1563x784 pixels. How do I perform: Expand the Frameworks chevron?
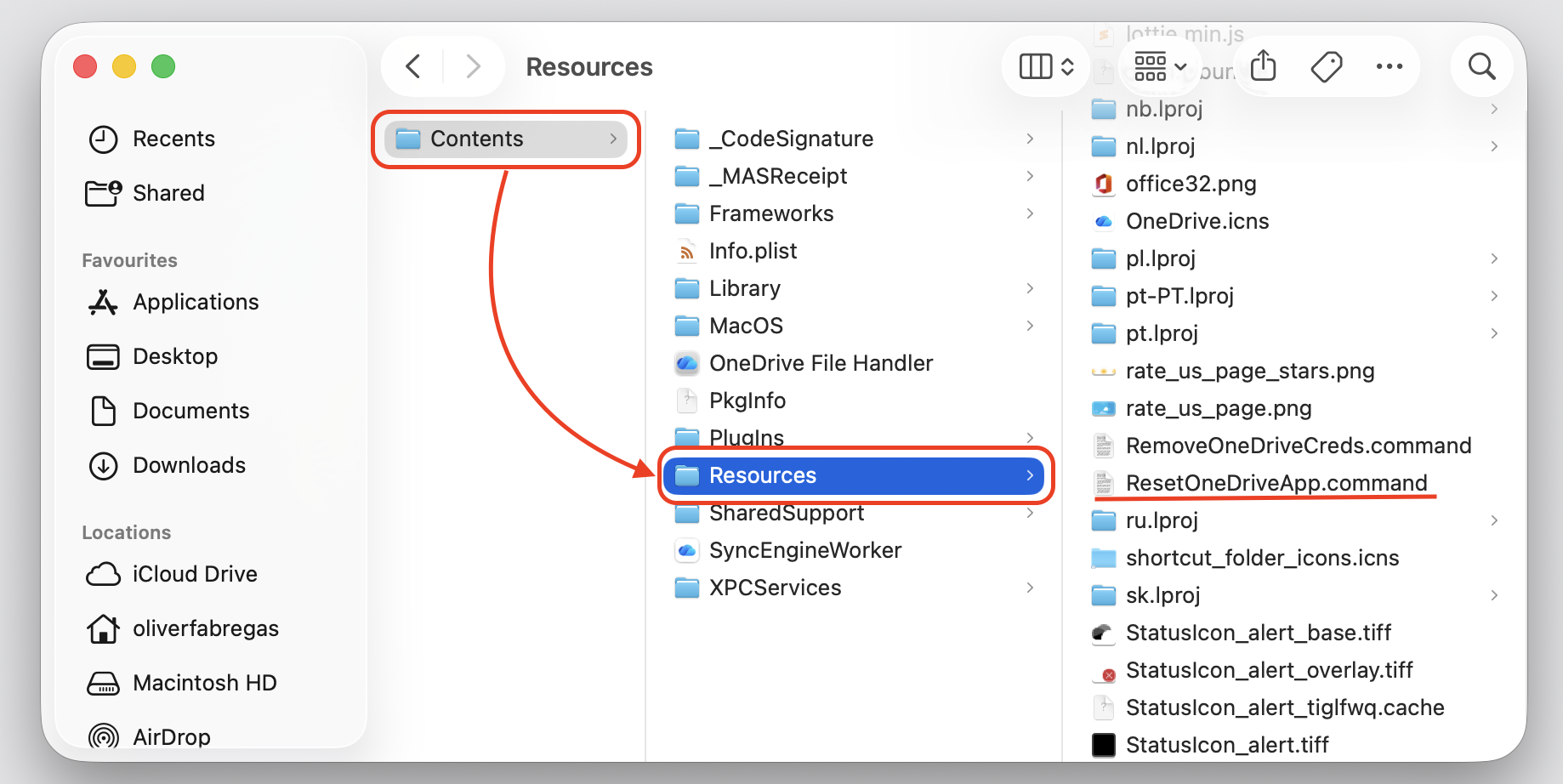(x=1030, y=213)
